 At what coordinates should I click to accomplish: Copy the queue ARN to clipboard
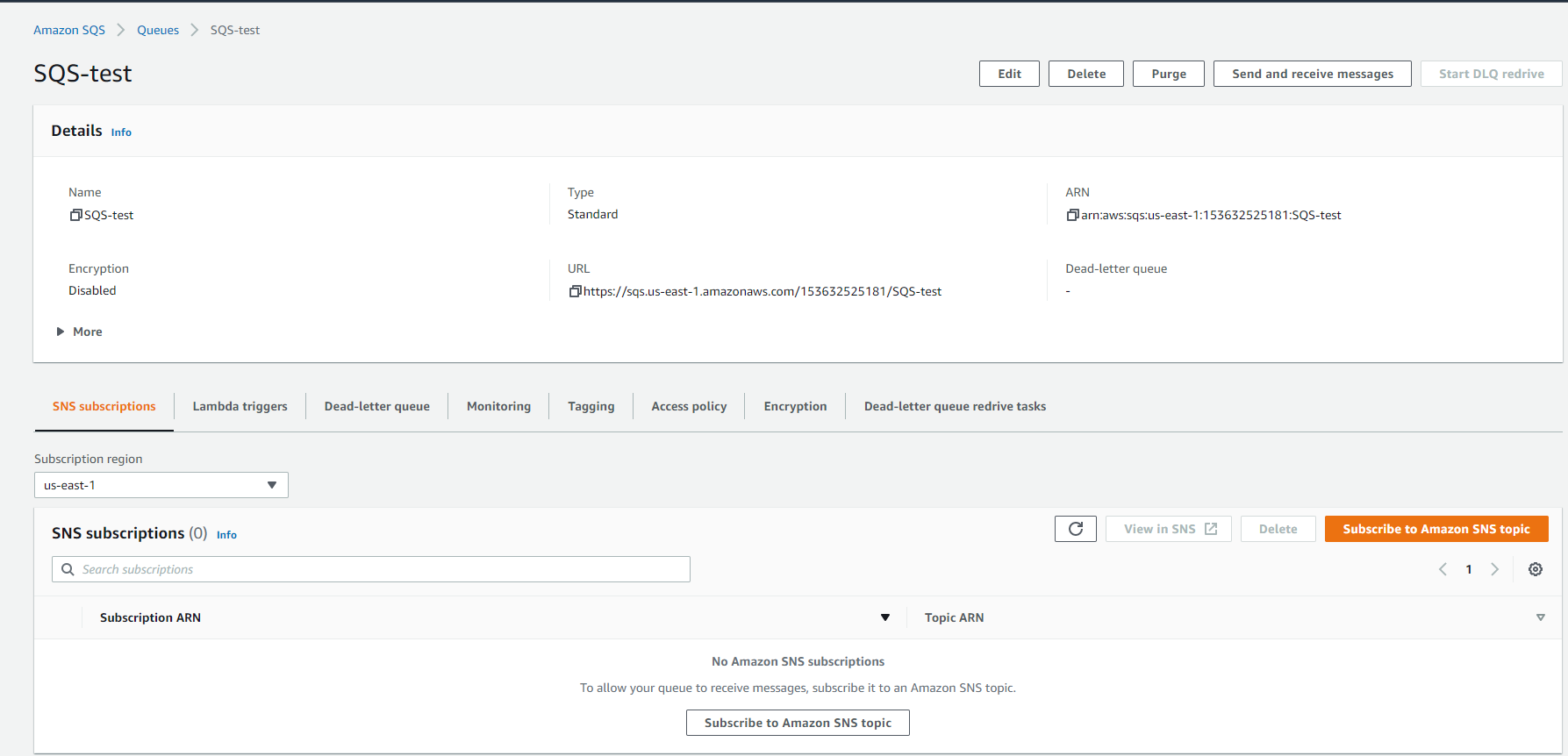(1072, 215)
